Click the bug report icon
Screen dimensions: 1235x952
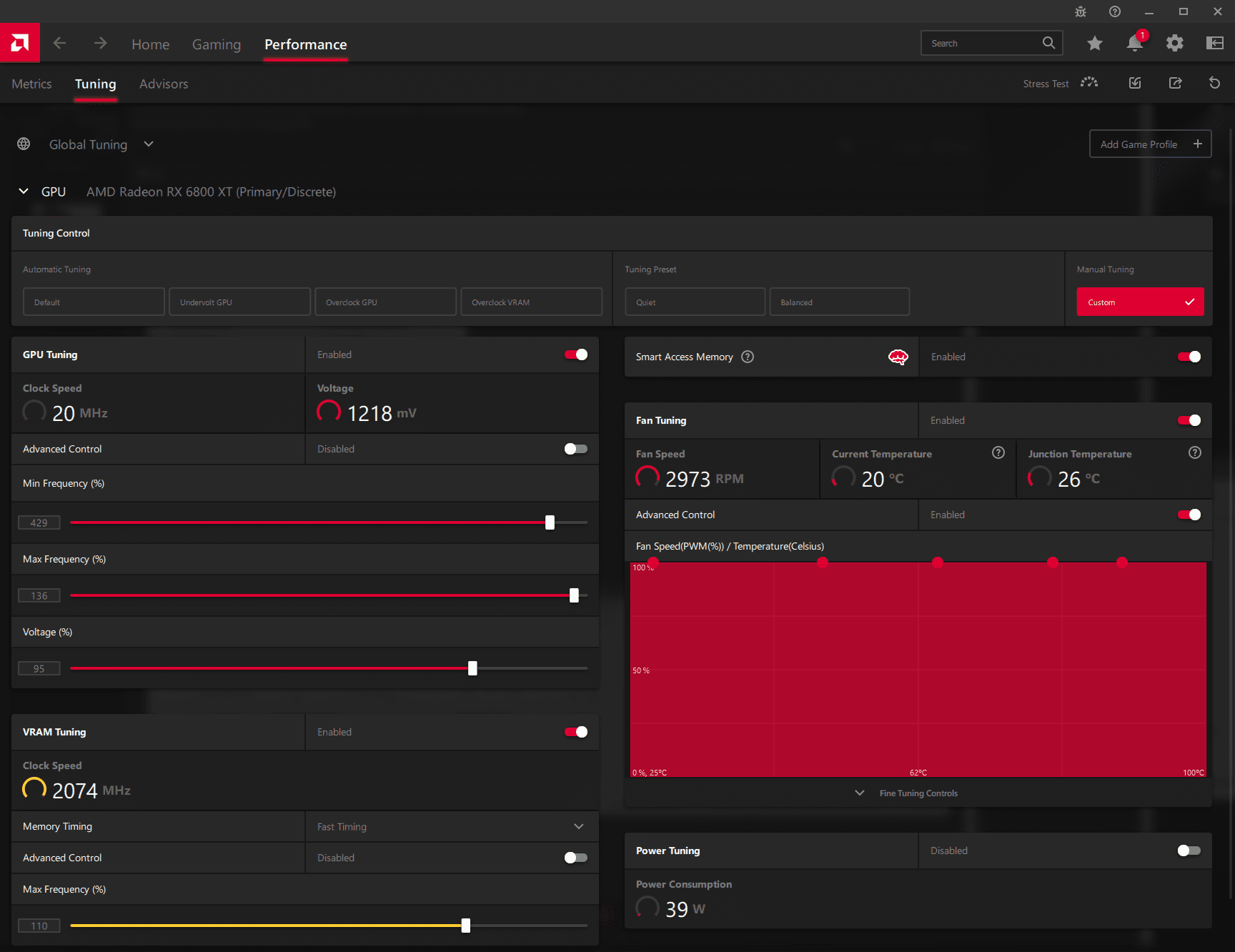[x=1081, y=11]
